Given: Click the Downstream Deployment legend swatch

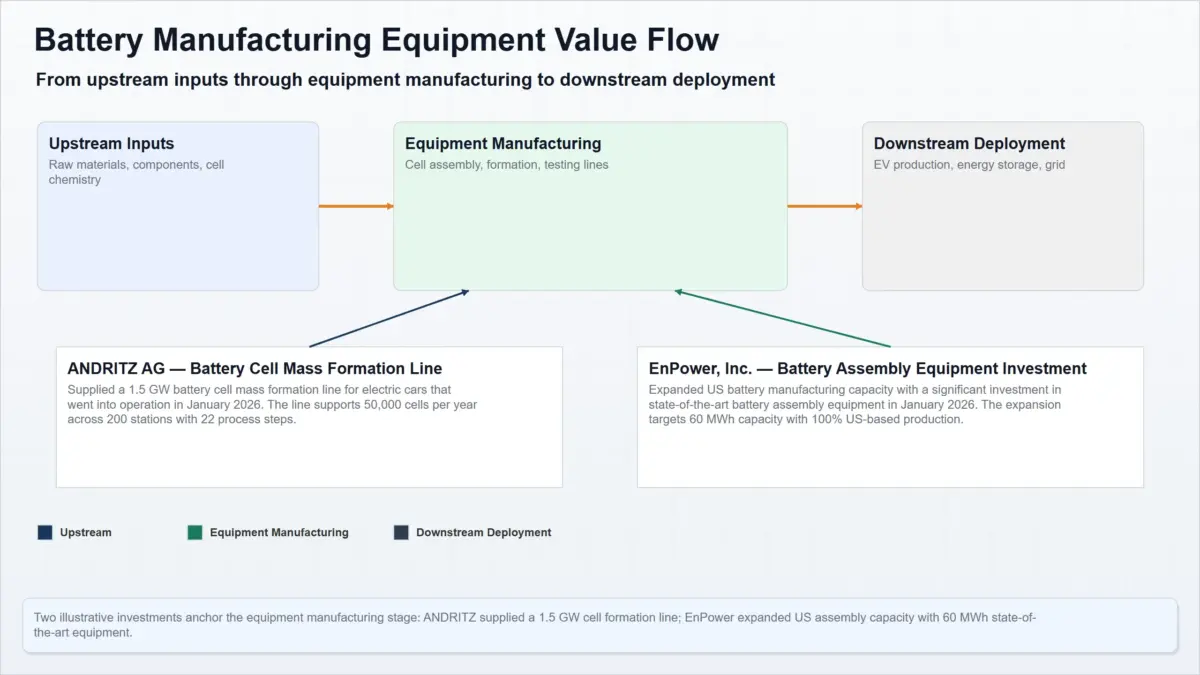Looking at the screenshot, I should pos(401,533).
